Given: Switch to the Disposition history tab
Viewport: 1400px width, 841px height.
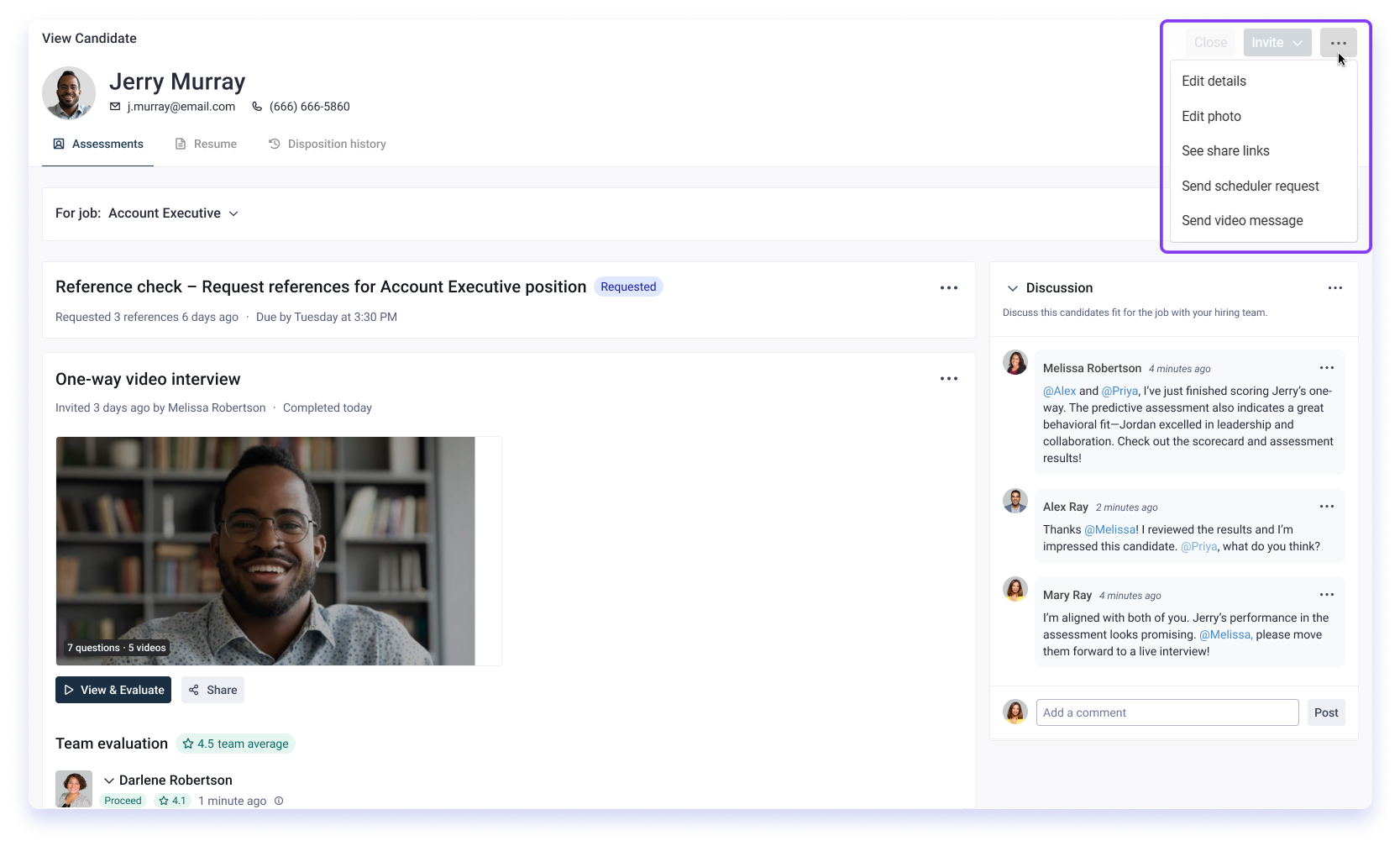Looking at the screenshot, I should pos(327,145).
